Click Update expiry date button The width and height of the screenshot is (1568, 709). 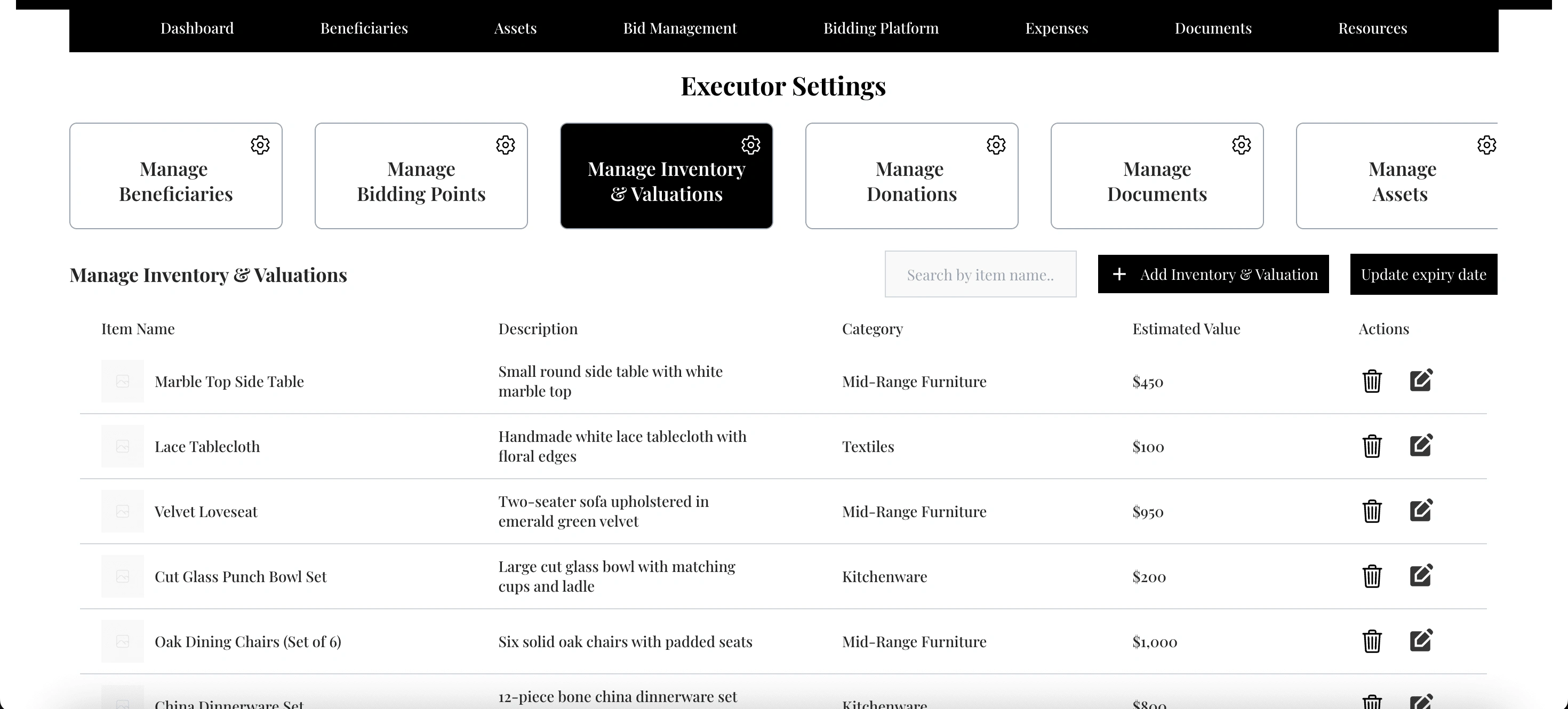(1424, 275)
